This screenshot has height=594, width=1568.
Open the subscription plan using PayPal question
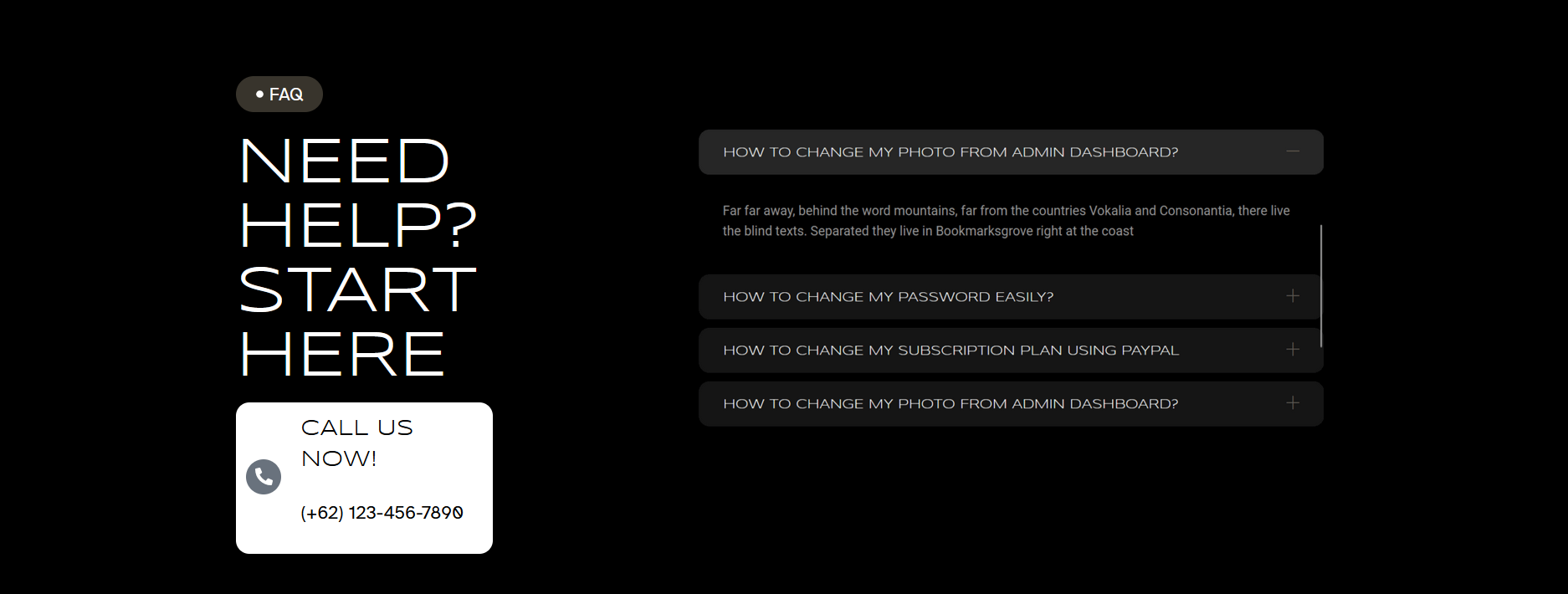pos(1011,351)
